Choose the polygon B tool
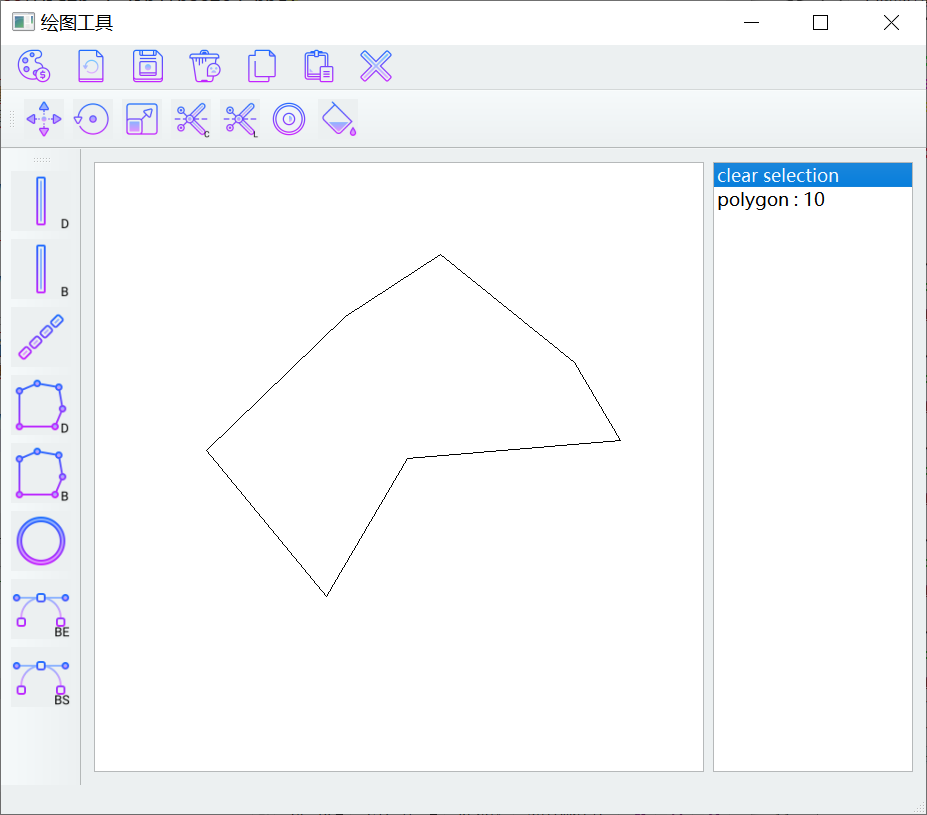 point(41,473)
